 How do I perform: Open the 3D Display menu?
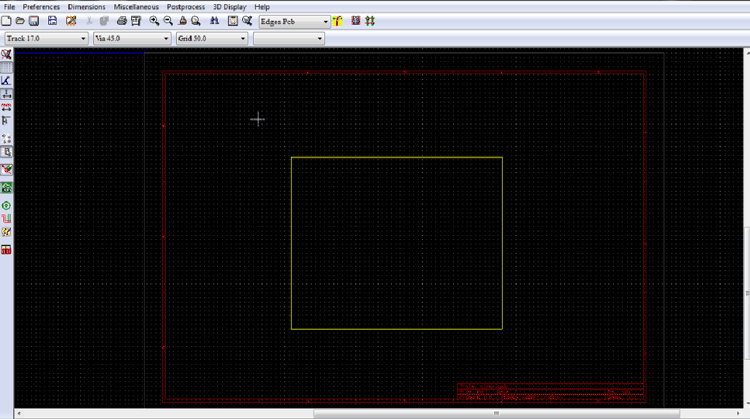tap(230, 7)
